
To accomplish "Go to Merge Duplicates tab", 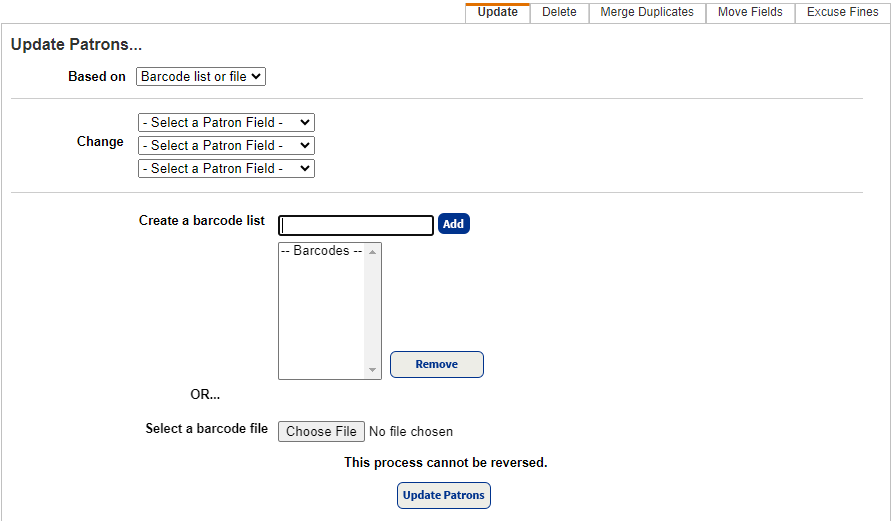I will click(646, 12).
